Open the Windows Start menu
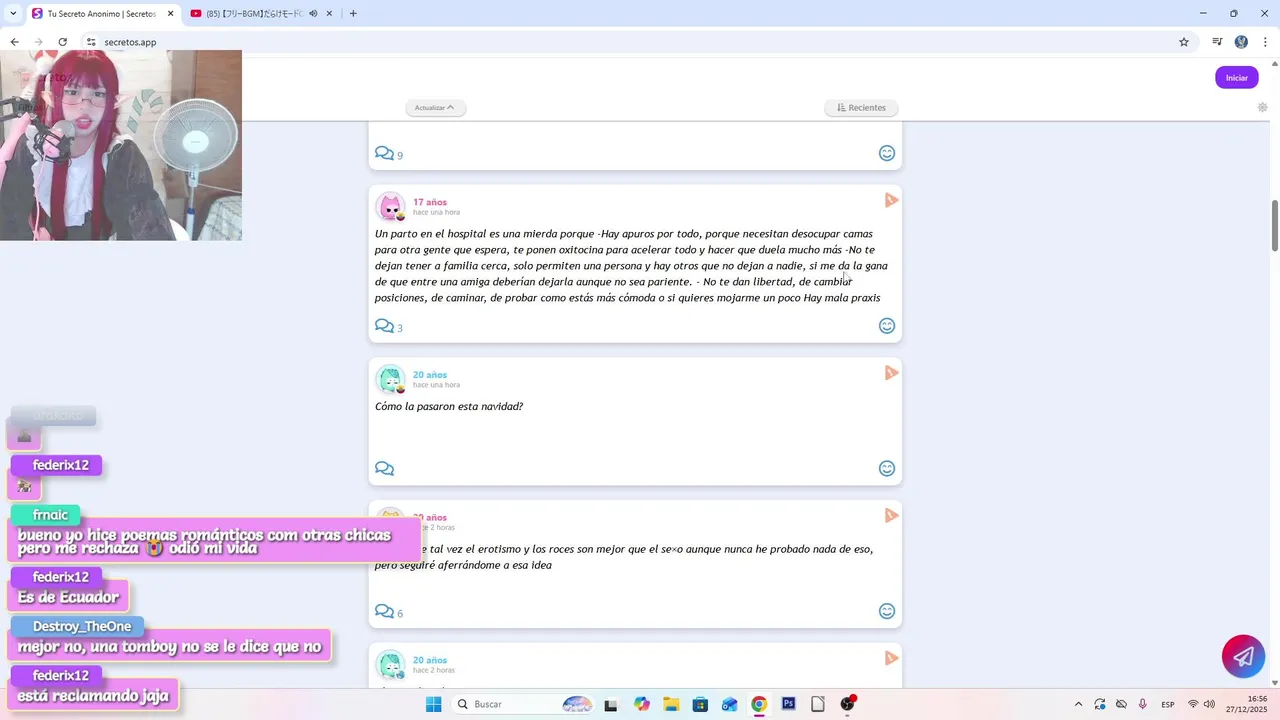This screenshot has height=720, width=1280. pos(433,704)
